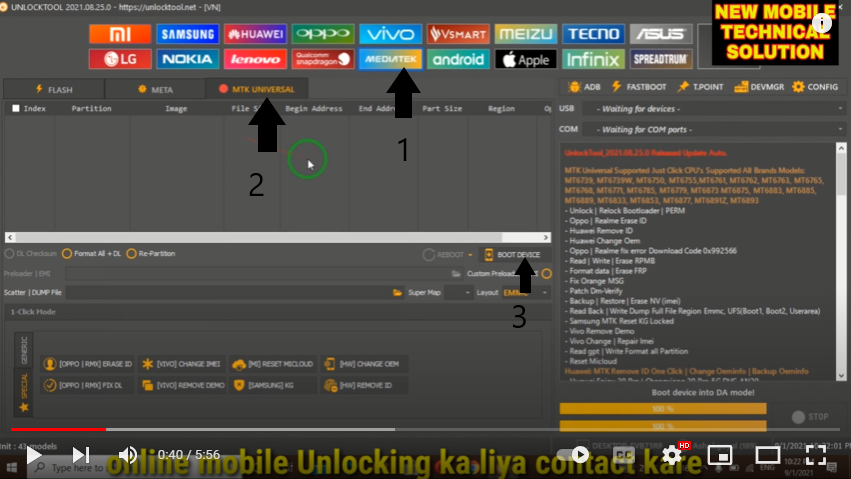Screen dimensions: 851x479
Task: Toggle the Reboot option
Action: click(x=442, y=254)
